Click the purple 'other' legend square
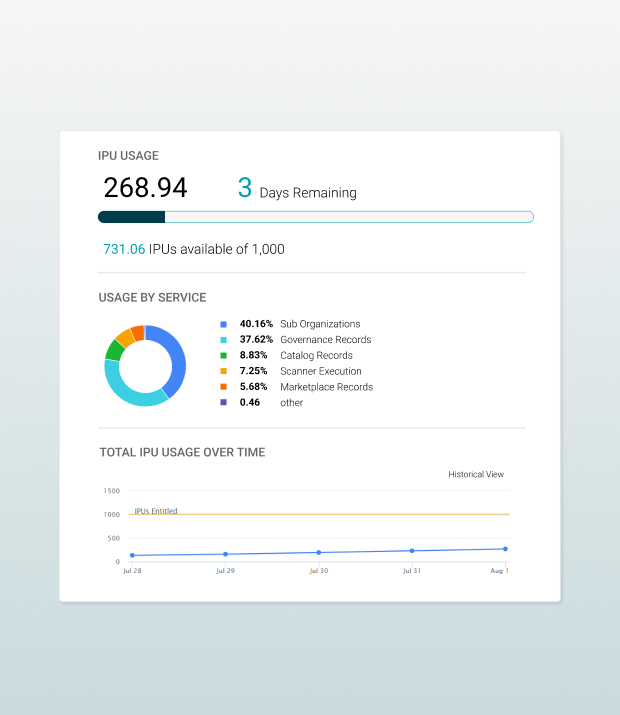Image resolution: width=620 pixels, height=715 pixels. pos(224,402)
